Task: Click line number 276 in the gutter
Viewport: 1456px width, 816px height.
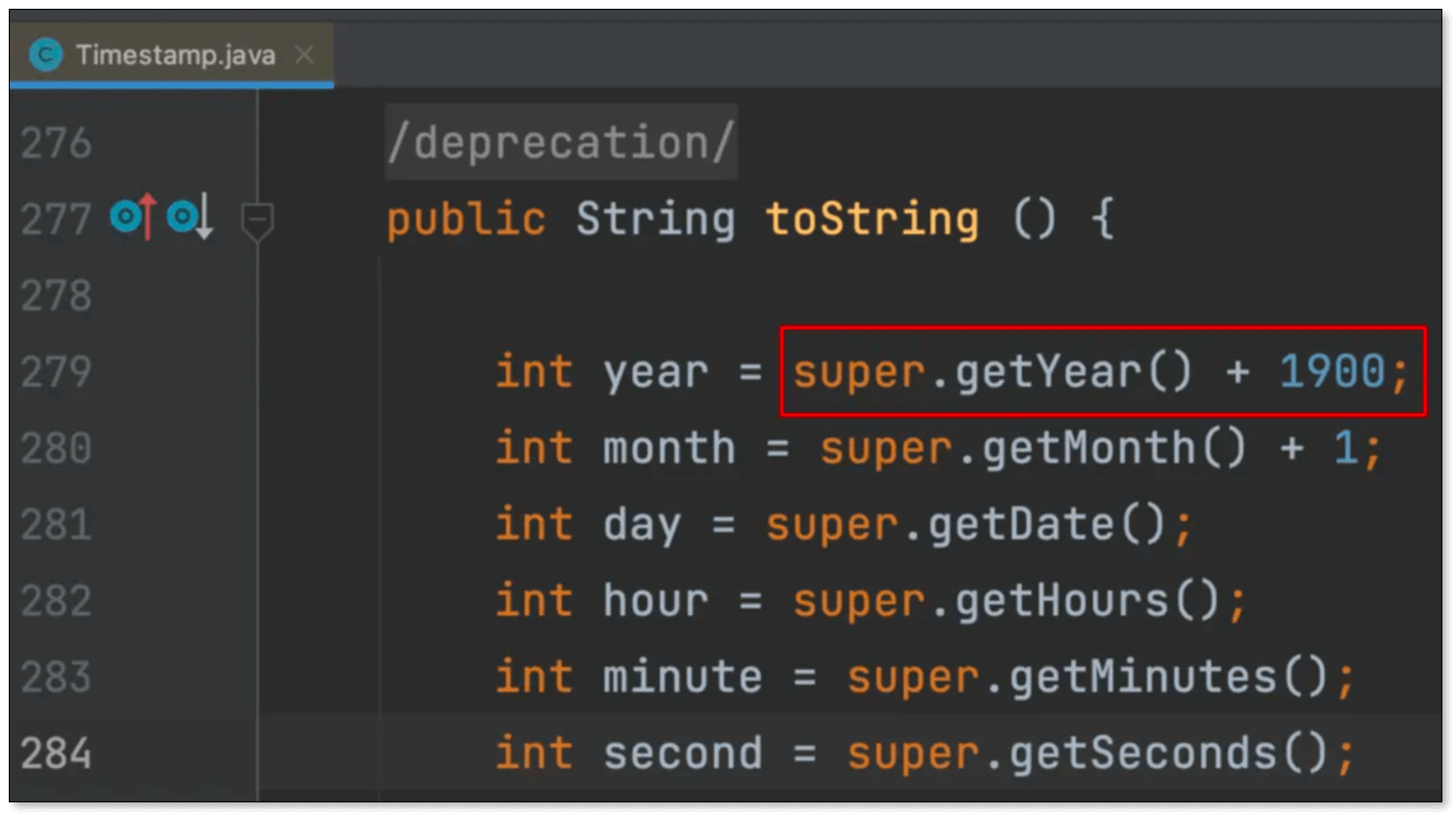Action: point(56,143)
